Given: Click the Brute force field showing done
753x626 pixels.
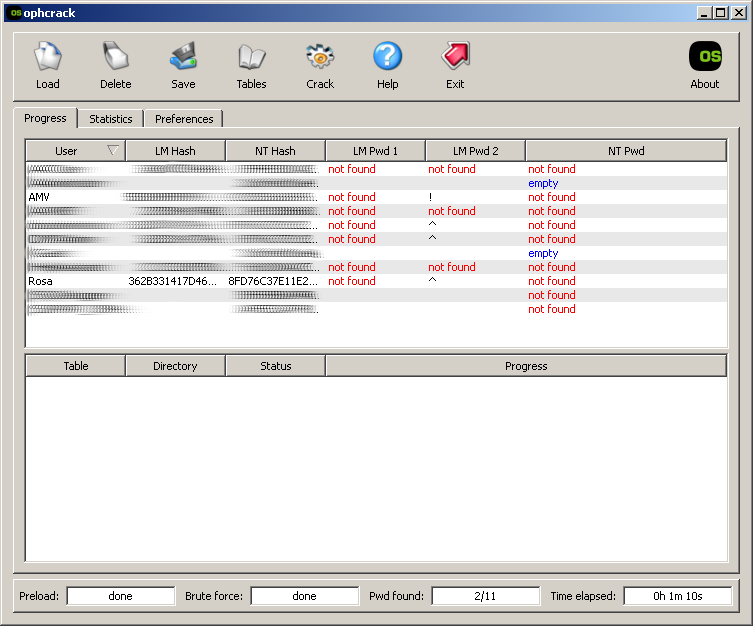Looking at the screenshot, I should coord(304,596).
